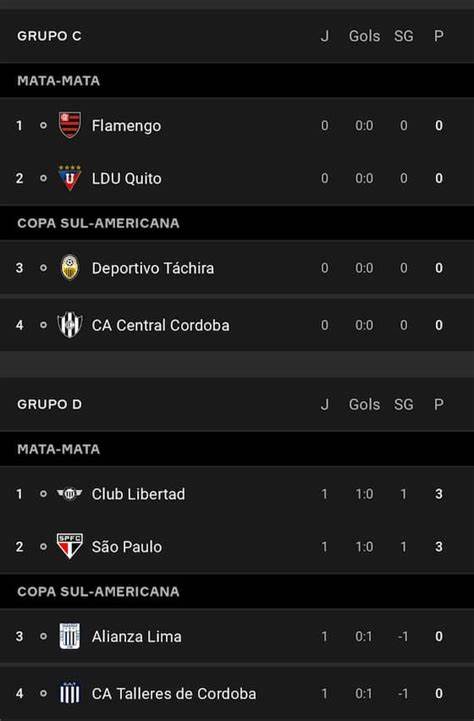This screenshot has height=721, width=474.
Task: Click the Alianza Lima crest
Action: click(x=70, y=636)
